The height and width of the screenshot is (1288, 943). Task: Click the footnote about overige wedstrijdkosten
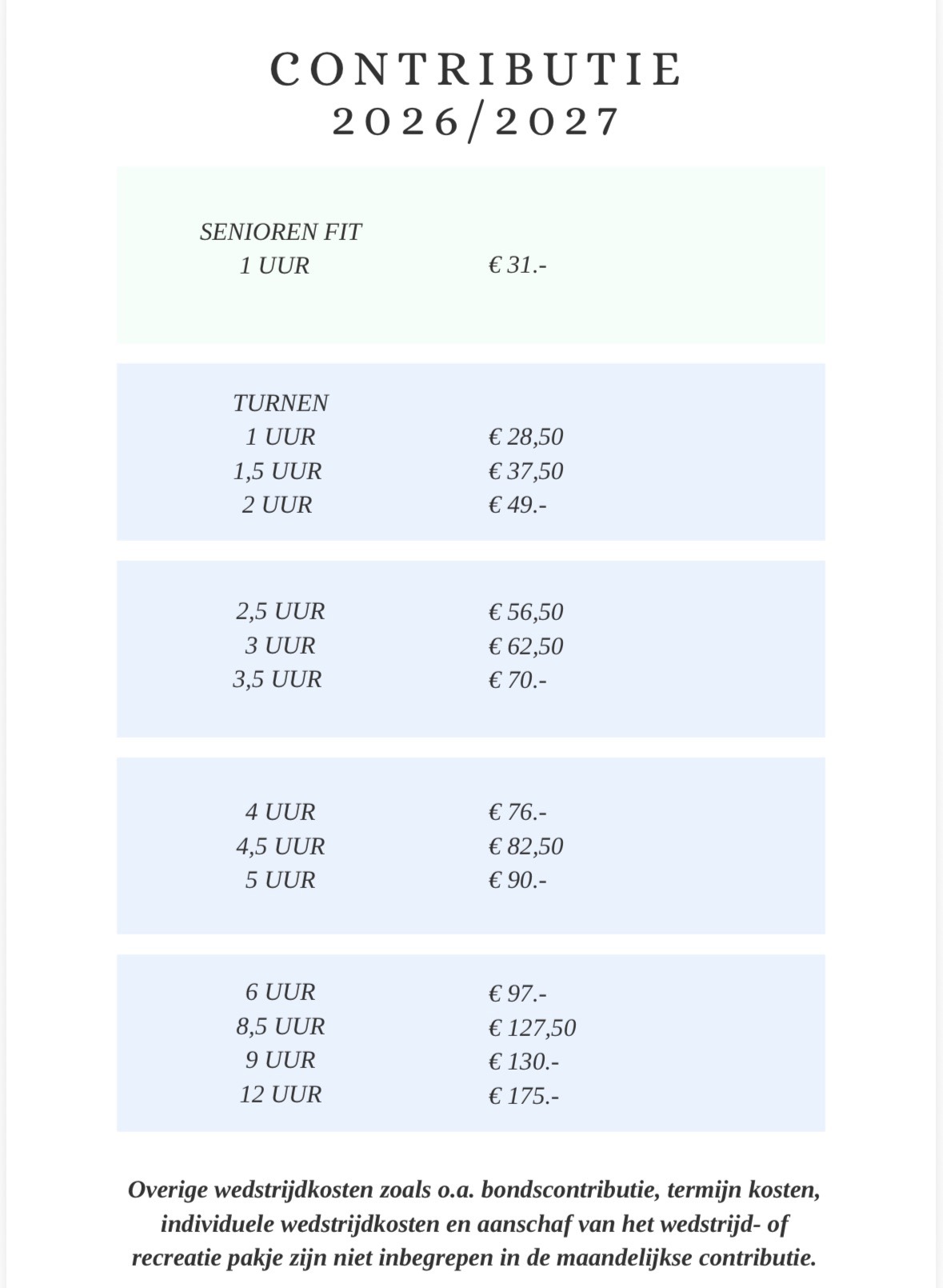tap(474, 1224)
